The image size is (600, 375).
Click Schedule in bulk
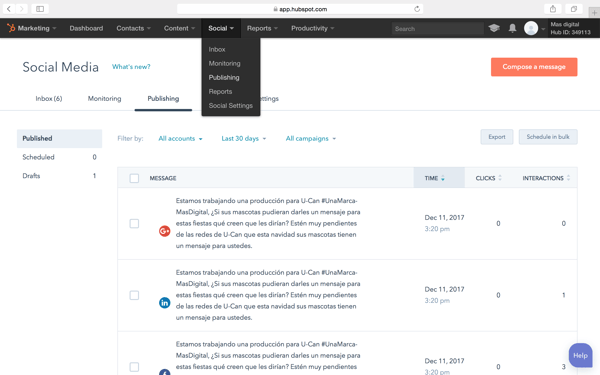(548, 137)
